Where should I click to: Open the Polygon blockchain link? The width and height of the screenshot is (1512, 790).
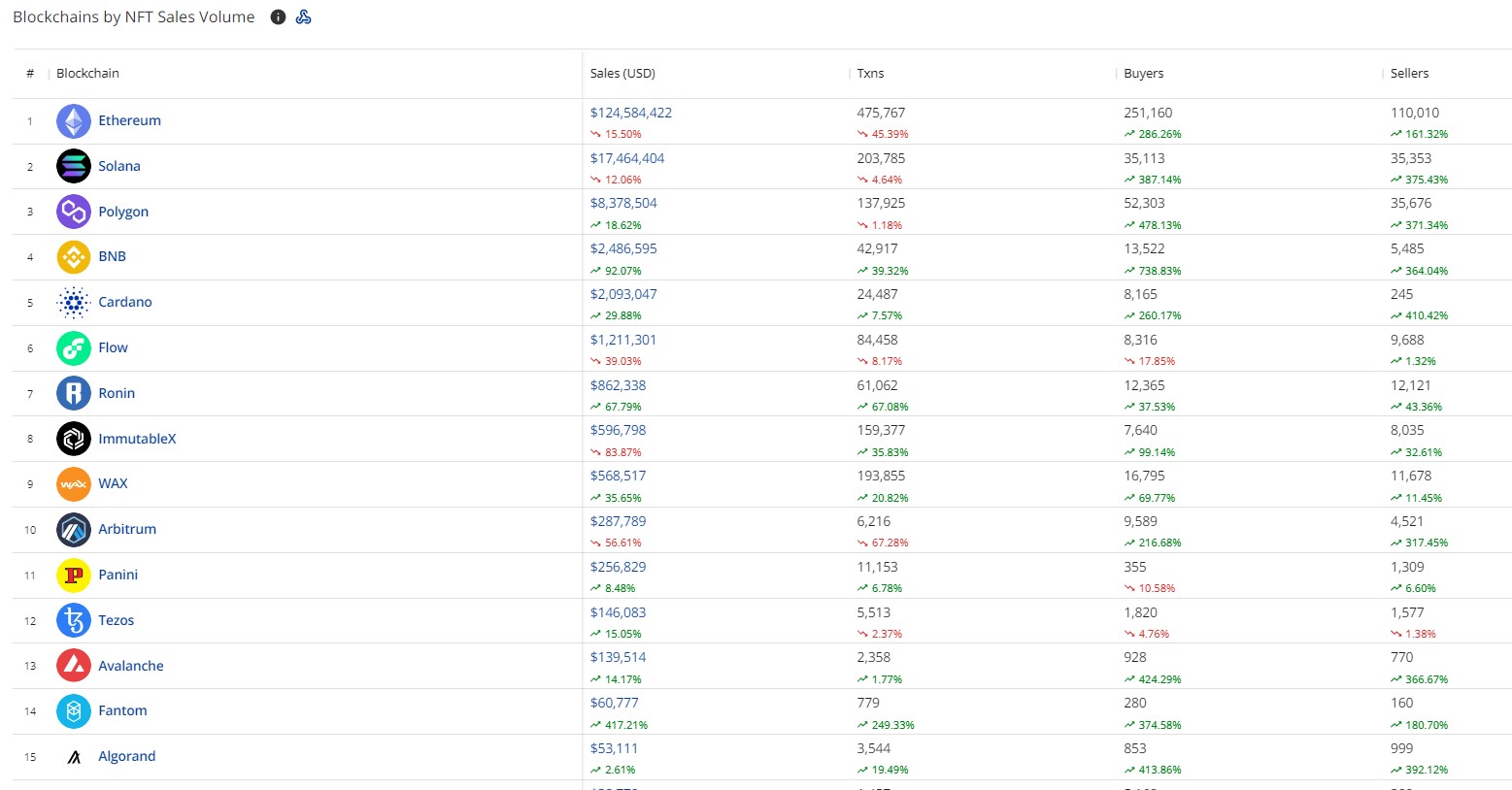123,212
